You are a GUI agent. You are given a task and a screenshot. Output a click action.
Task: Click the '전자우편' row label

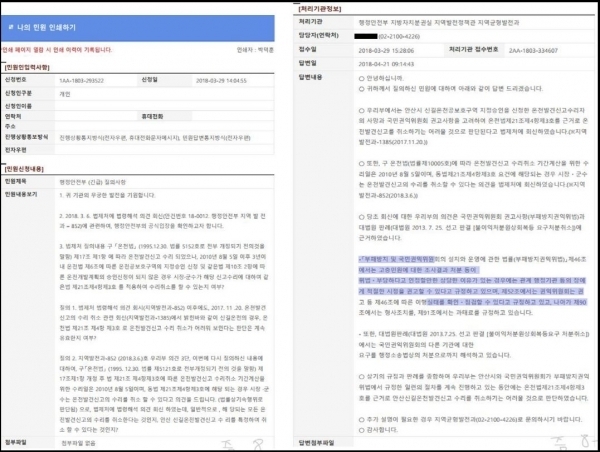click(x=16, y=150)
